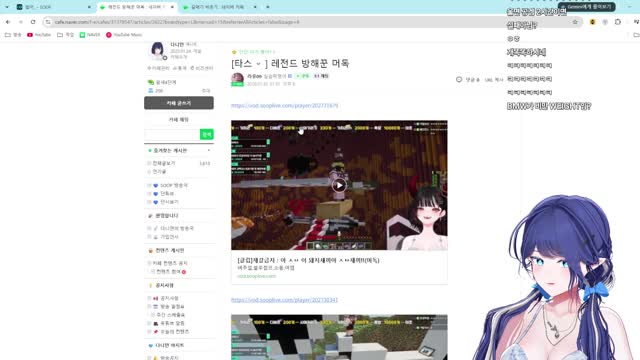
Task: Open the first vod.sooplive.com player link
Action: (284, 106)
